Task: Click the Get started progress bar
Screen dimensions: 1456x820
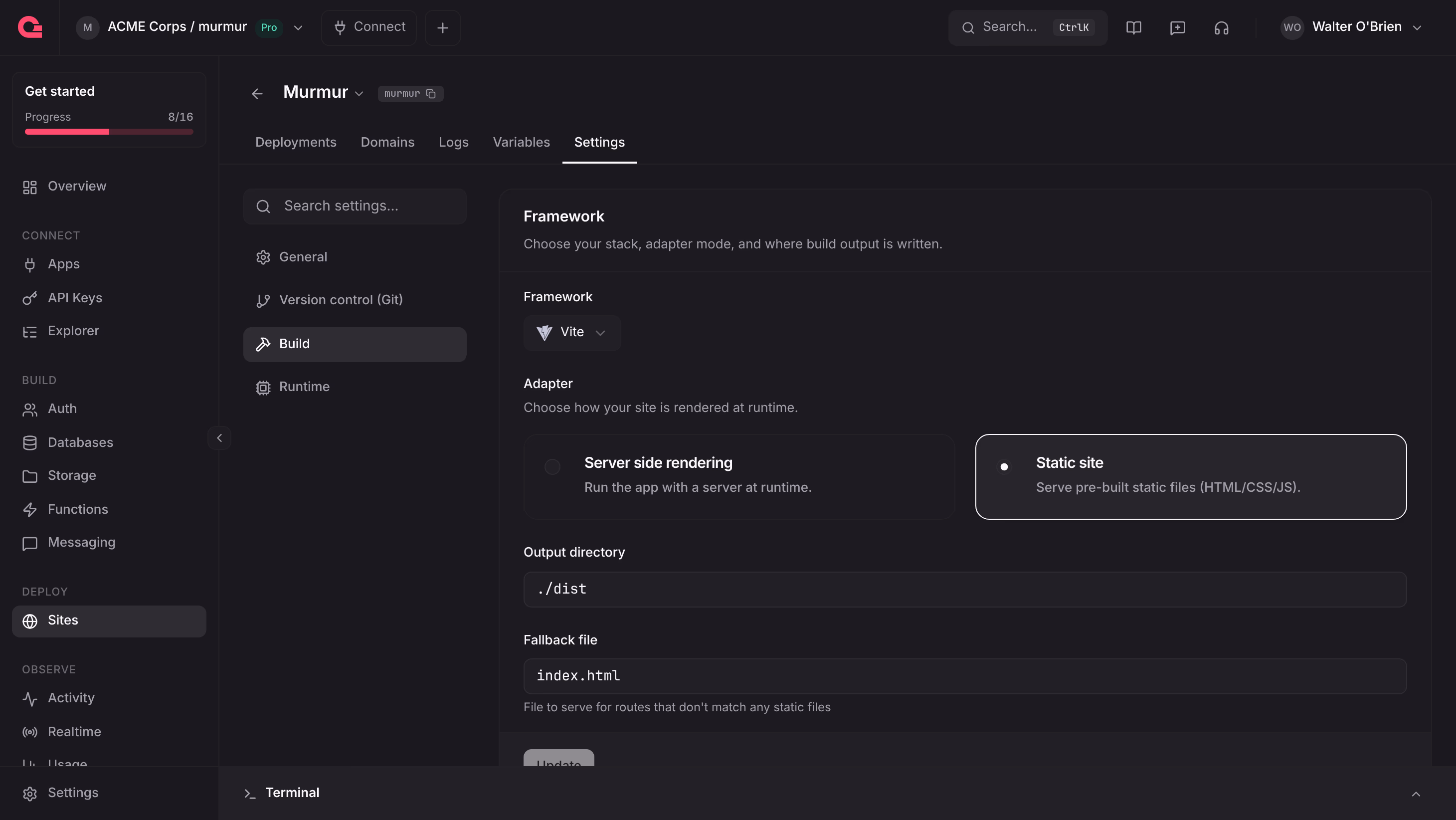Action: pyautogui.click(x=109, y=132)
